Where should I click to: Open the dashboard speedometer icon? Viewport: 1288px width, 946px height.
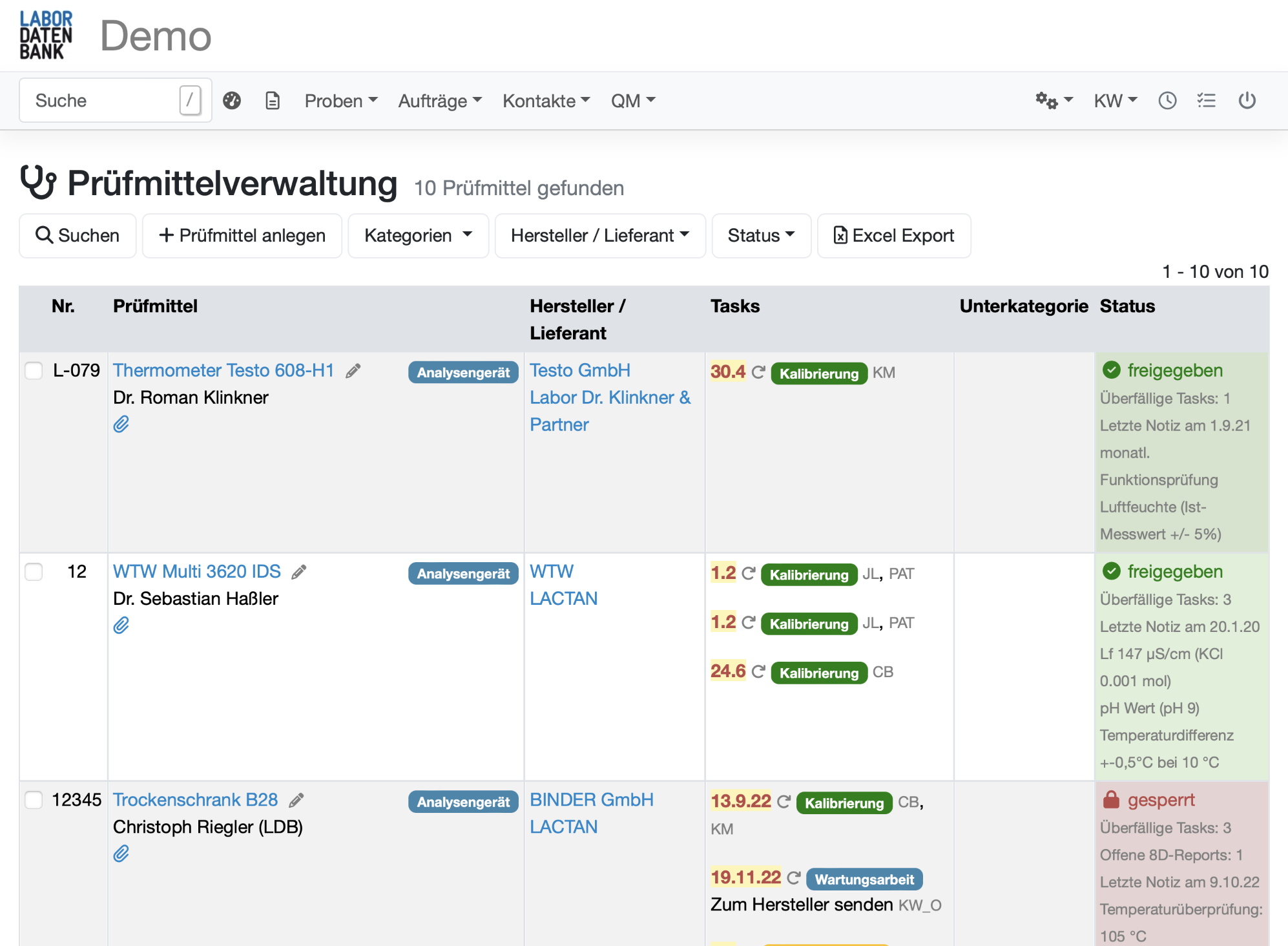point(232,100)
